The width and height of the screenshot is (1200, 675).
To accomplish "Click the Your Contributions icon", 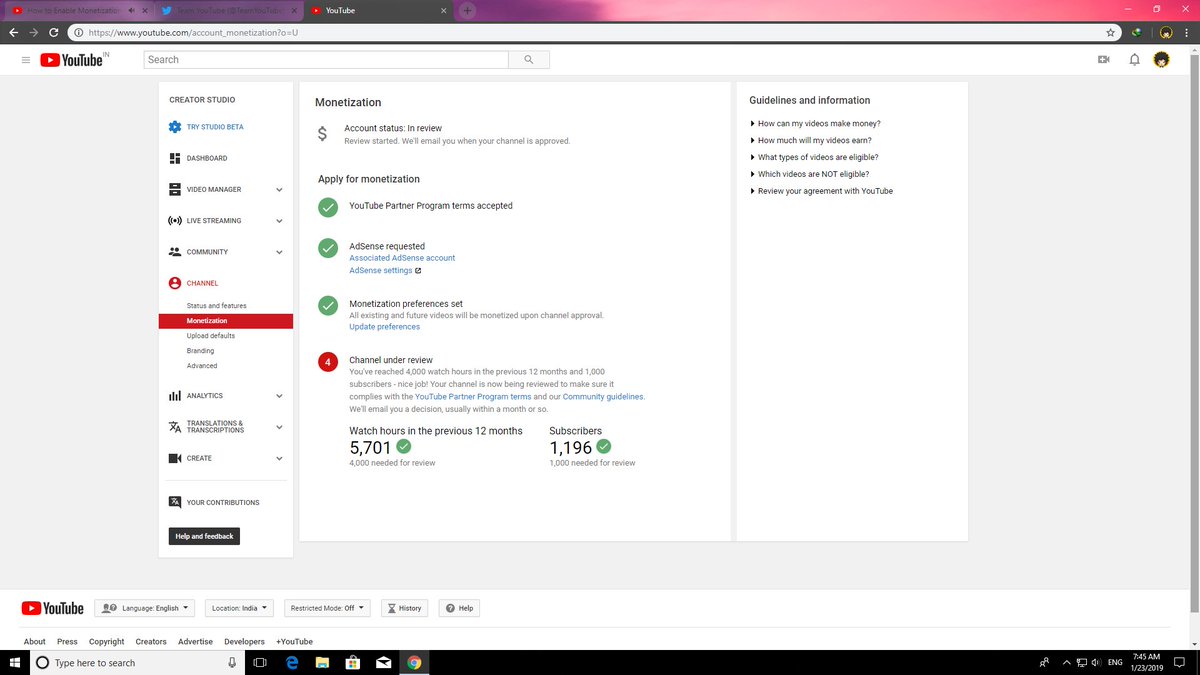I will pos(175,502).
